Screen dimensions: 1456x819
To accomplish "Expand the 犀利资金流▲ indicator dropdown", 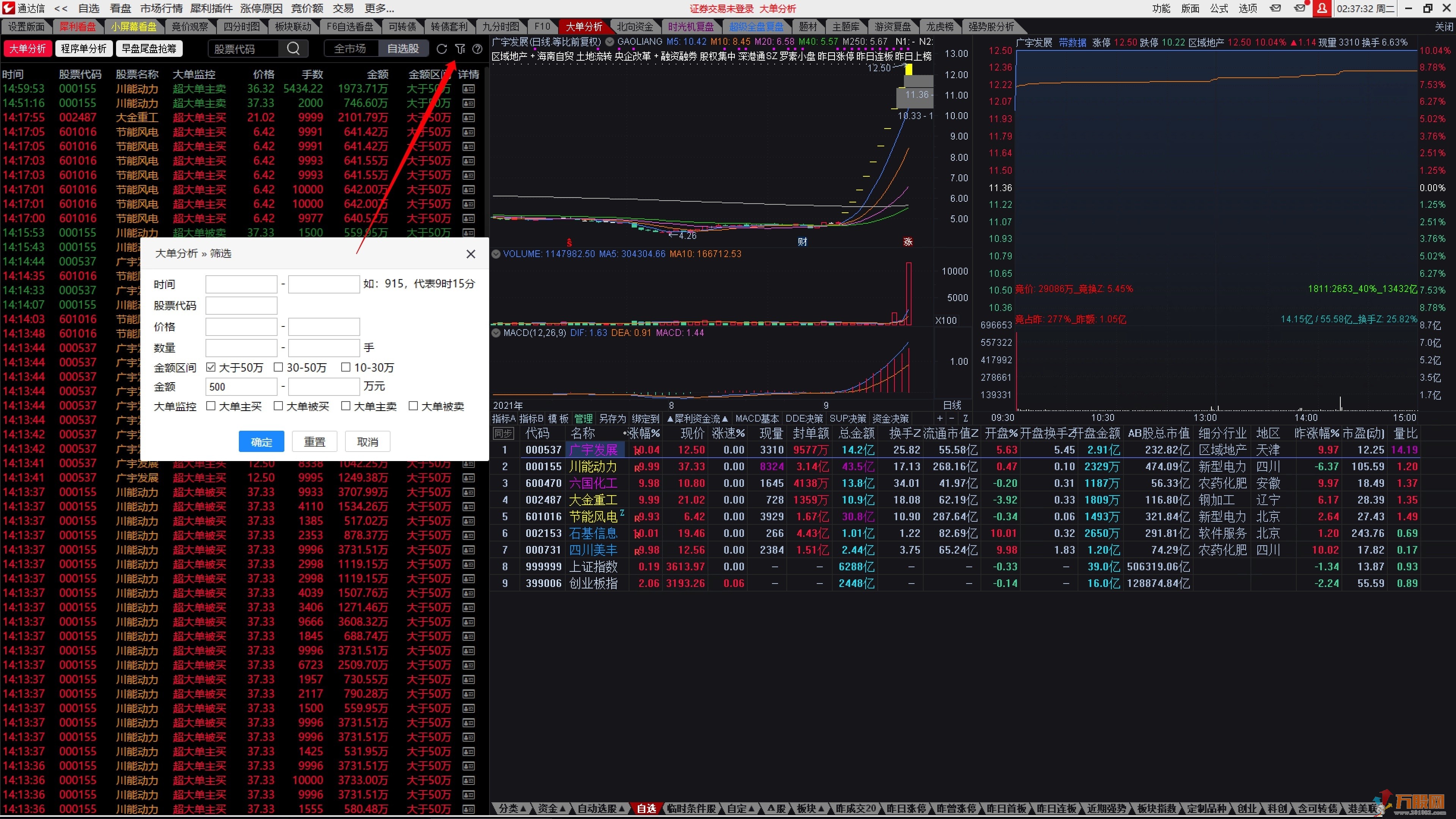I will click(x=698, y=419).
